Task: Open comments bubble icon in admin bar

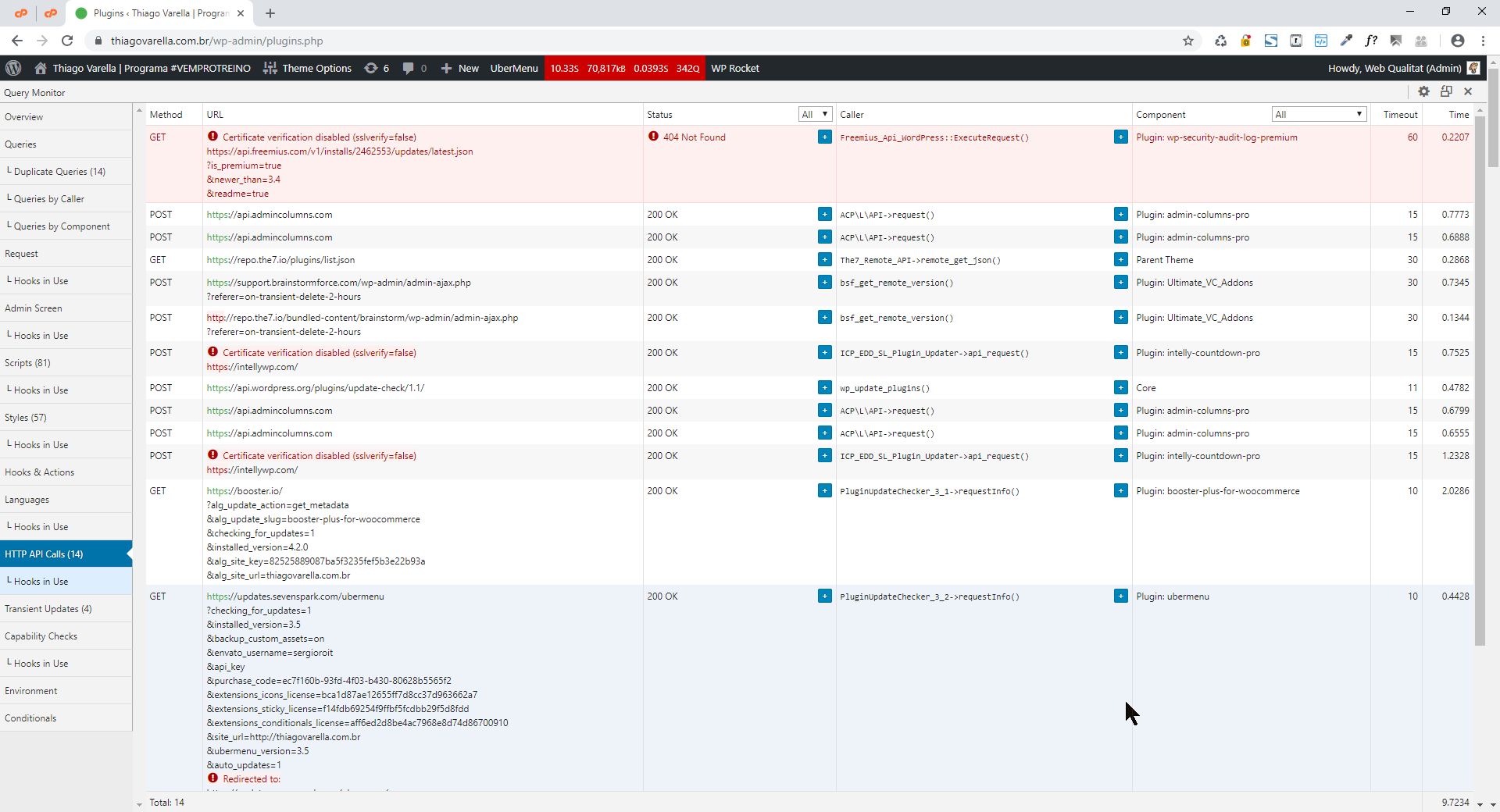Action: (x=414, y=68)
